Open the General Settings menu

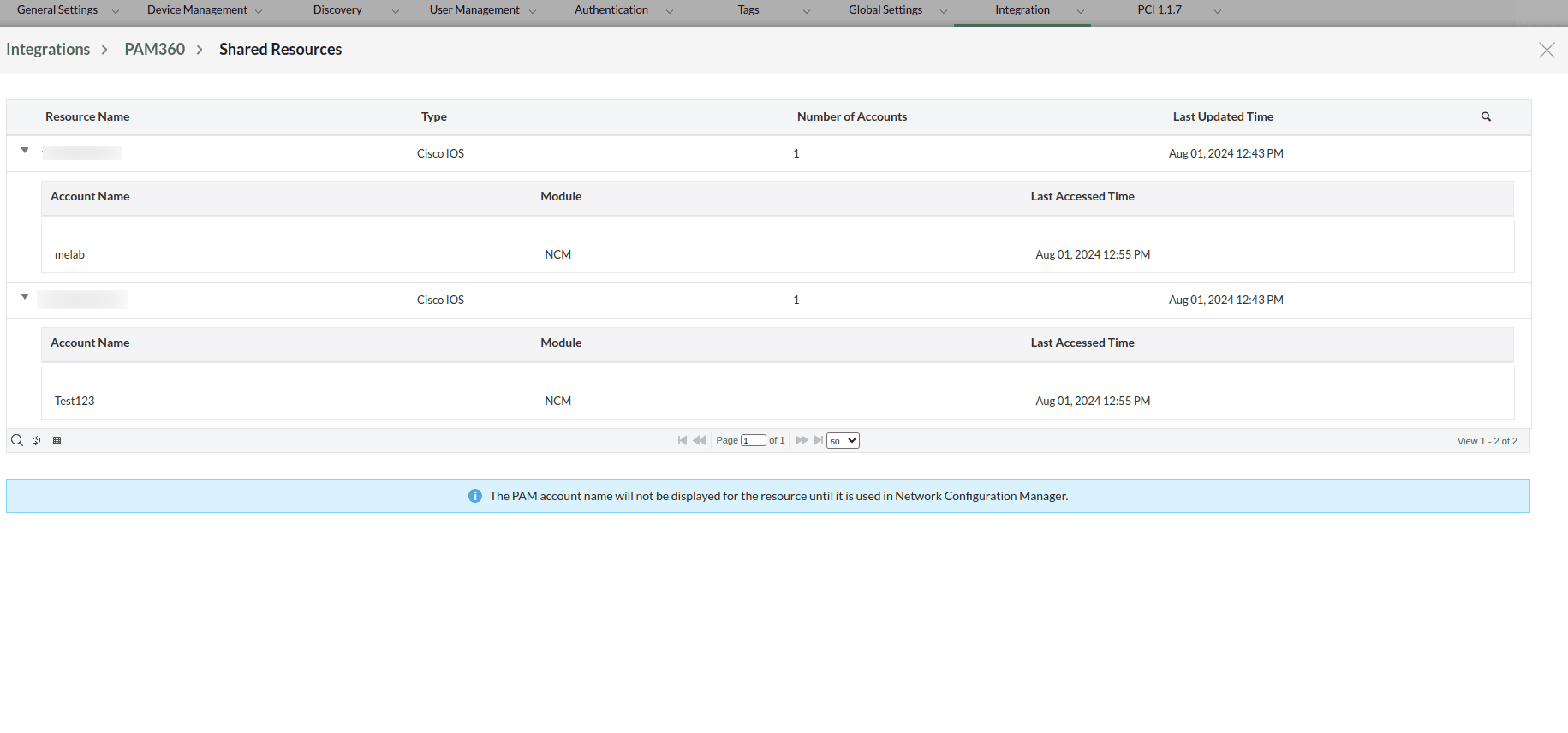57,9
